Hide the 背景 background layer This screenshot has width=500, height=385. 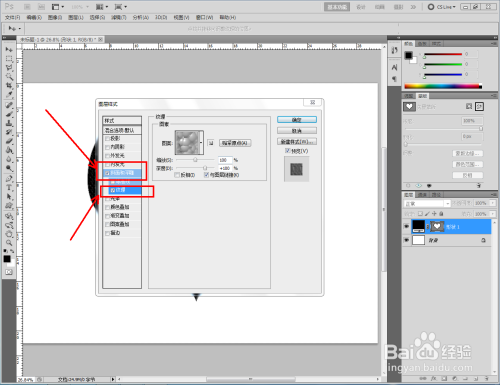406,240
